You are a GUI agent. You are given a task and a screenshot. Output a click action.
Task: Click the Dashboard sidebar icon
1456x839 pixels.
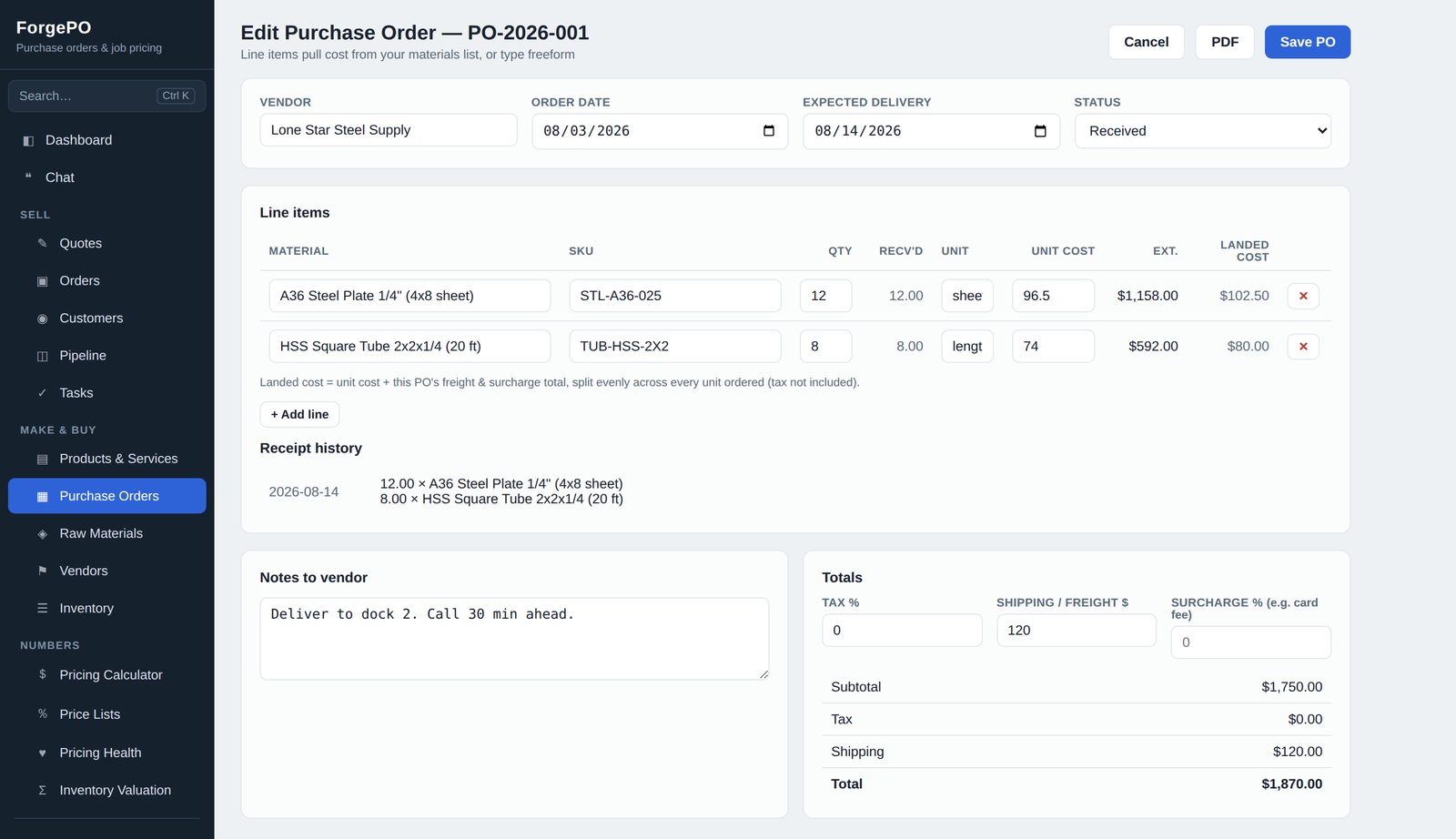click(x=28, y=140)
